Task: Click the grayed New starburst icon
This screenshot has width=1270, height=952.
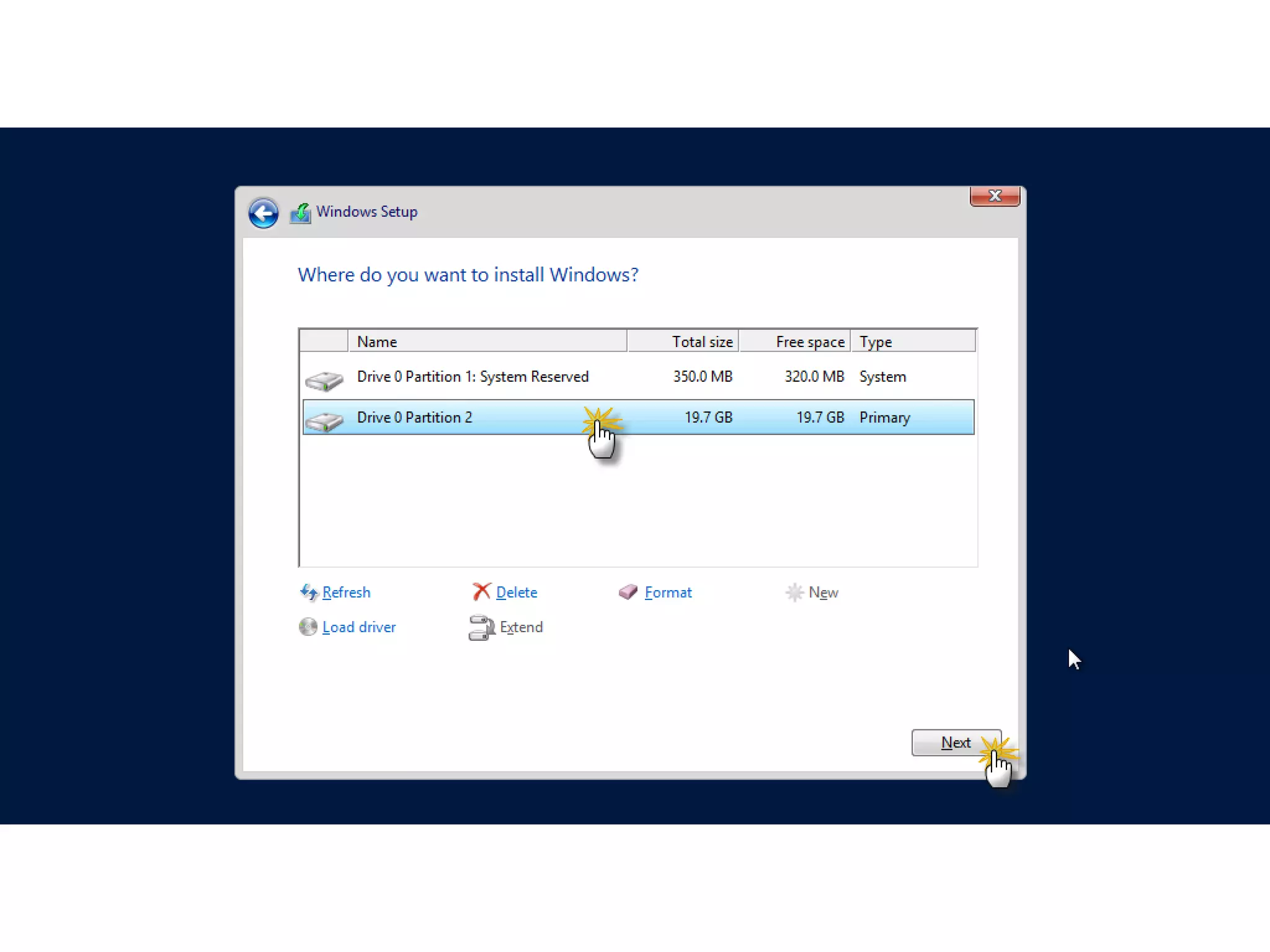Action: (794, 593)
